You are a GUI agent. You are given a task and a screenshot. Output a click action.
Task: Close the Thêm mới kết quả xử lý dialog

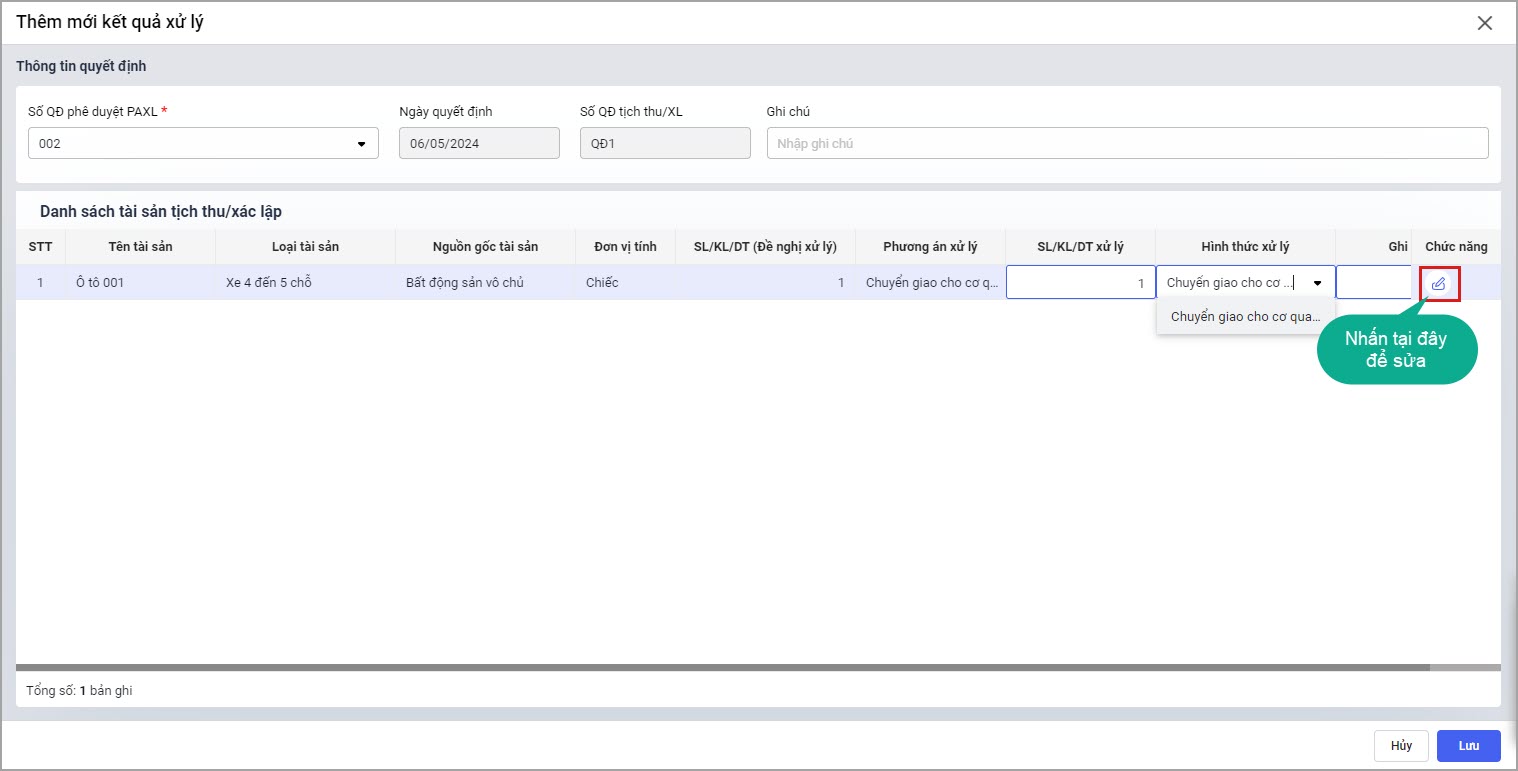(1485, 23)
